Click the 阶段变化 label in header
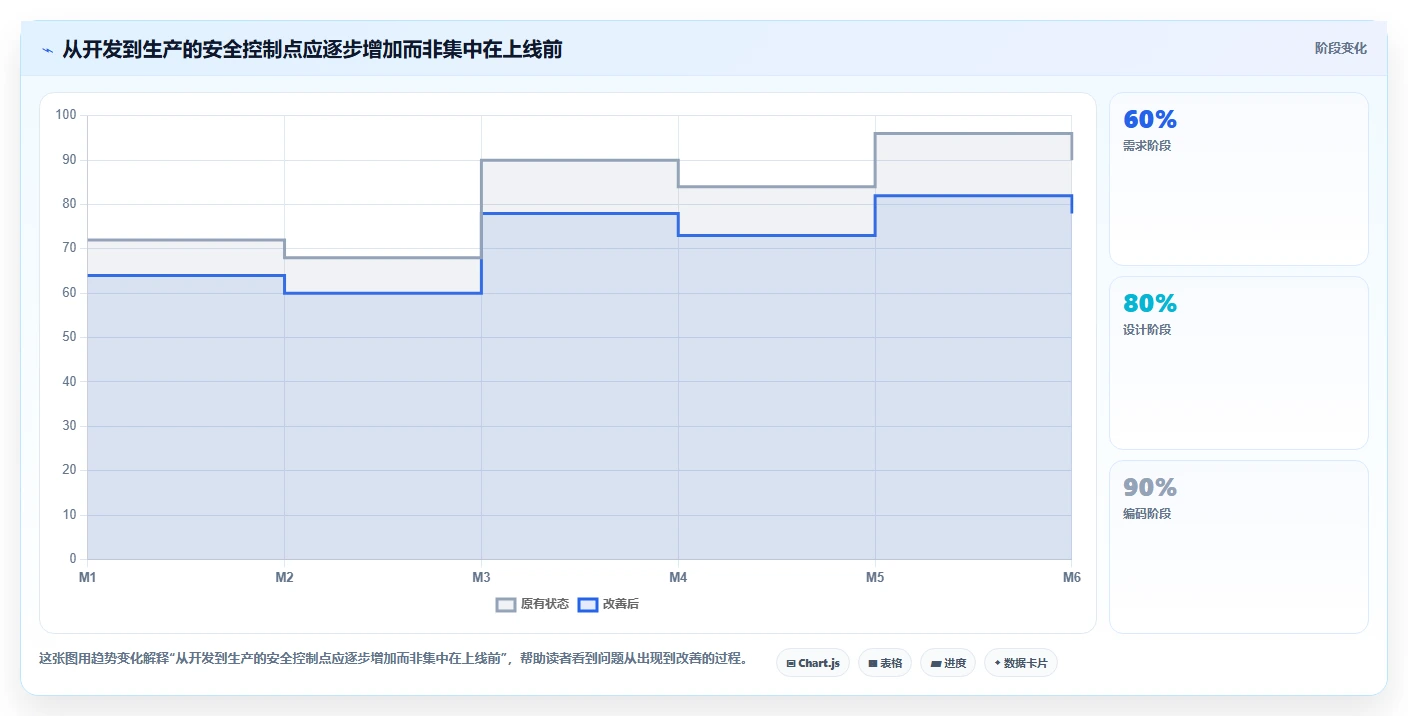The width and height of the screenshot is (1408, 716). coord(1340,48)
